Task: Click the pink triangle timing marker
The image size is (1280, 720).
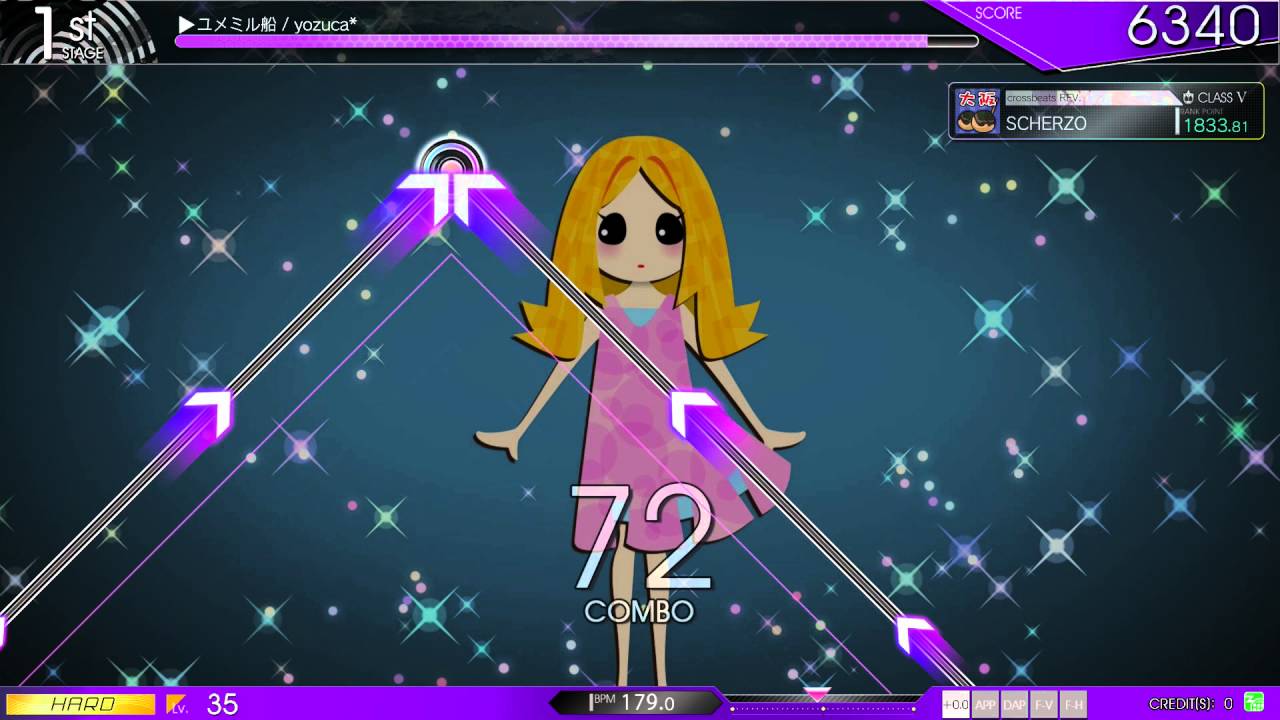Action: 817,694
